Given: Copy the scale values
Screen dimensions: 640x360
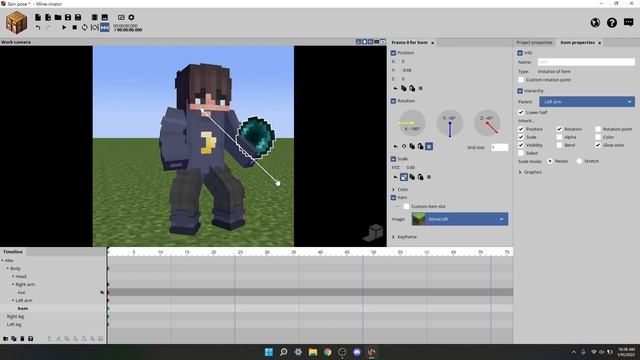Looking at the screenshot, I should pos(412,177).
